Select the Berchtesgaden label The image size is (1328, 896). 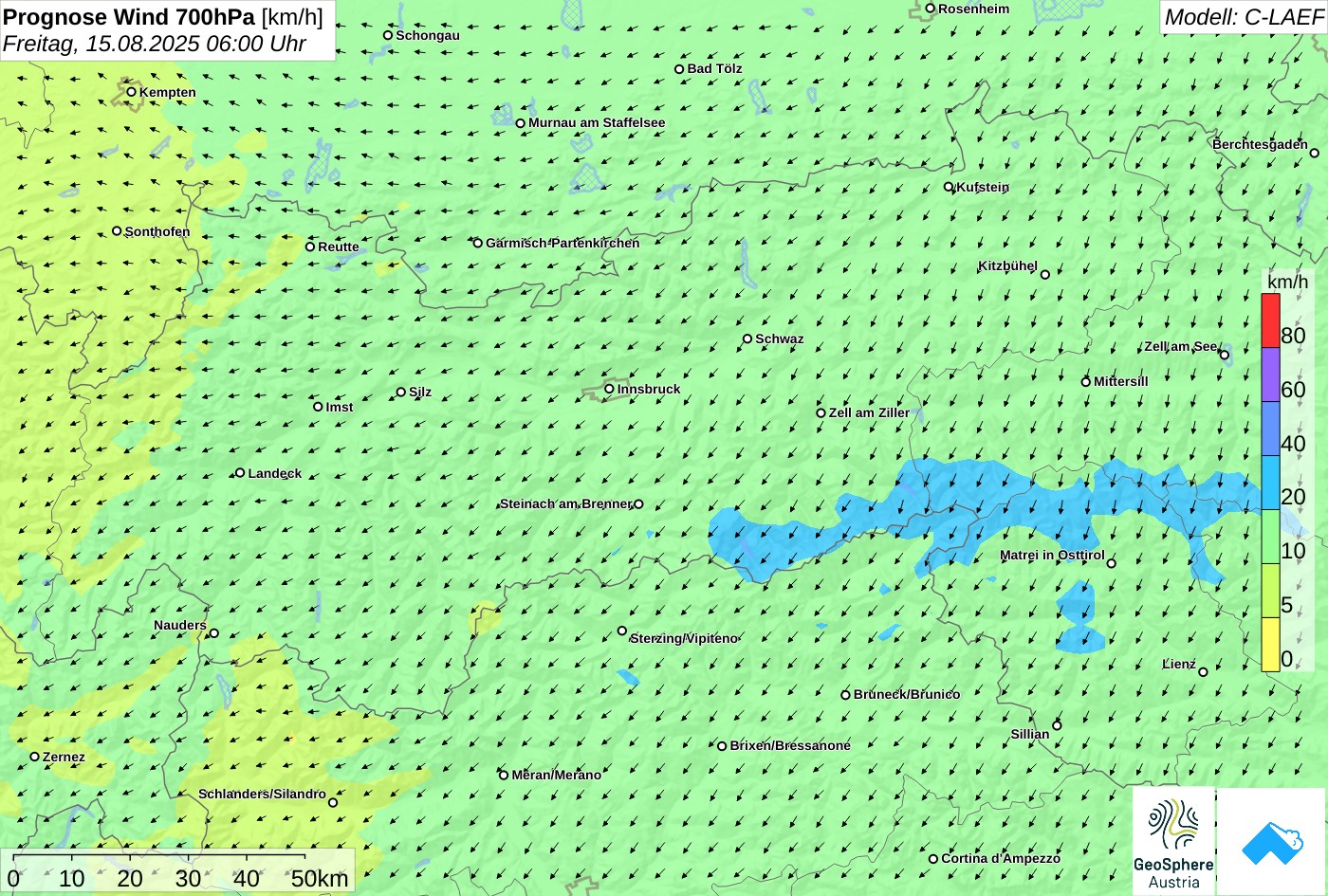(x=1260, y=144)
